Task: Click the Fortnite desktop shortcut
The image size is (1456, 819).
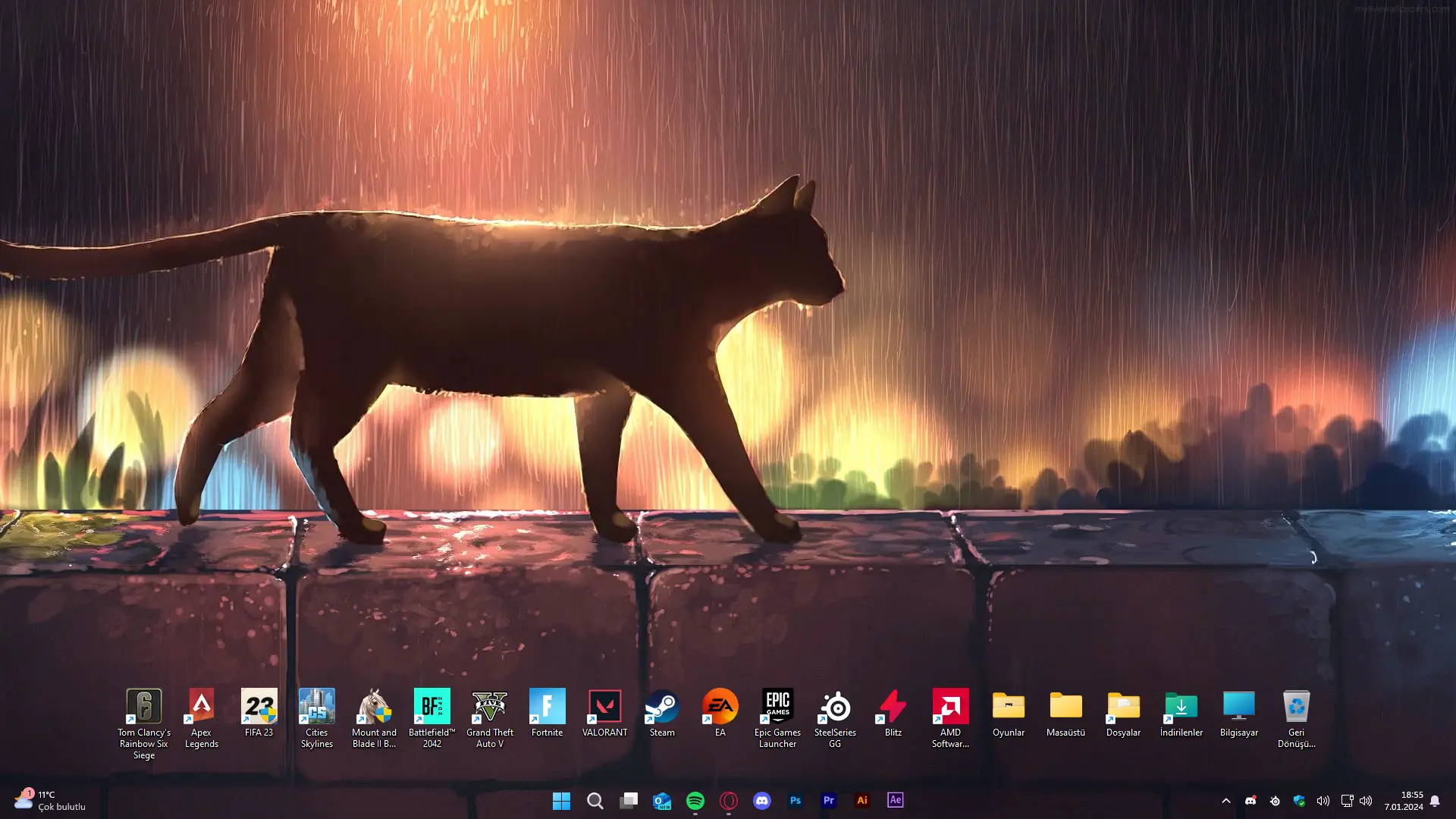Action: coord(548,712)
